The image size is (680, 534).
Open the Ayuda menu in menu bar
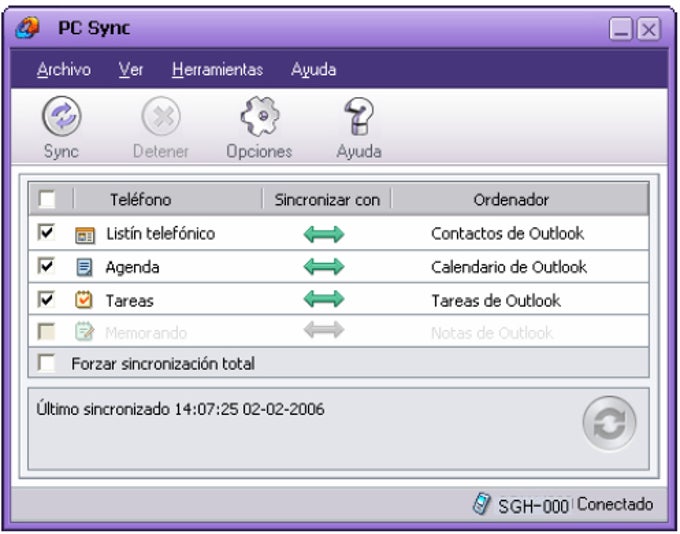tap(314, 69)
